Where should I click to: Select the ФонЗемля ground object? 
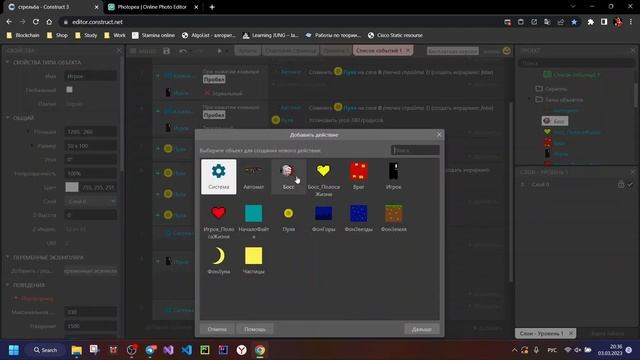393,219
